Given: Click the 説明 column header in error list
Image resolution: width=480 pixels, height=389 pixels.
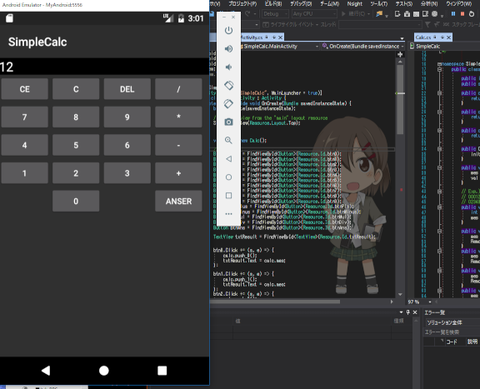Looking at the screenshot, I should click(472, 342).
